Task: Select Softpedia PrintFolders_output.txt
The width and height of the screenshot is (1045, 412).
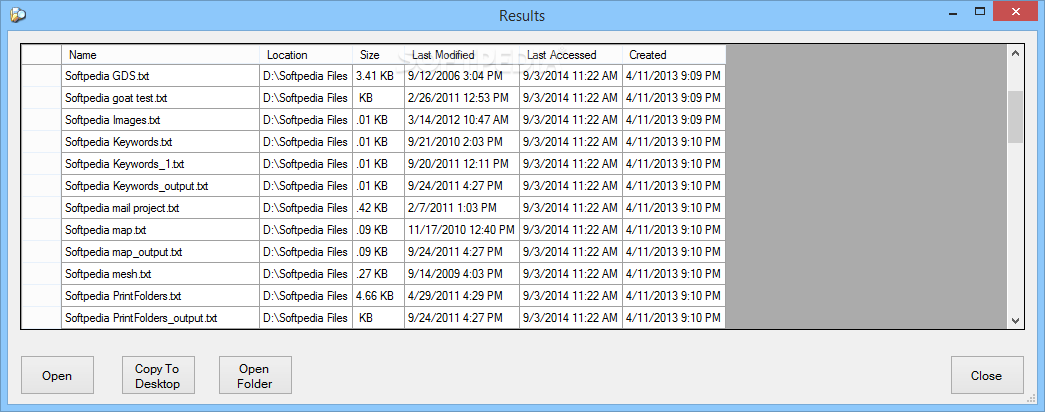Action: click(x=161, y=318)
